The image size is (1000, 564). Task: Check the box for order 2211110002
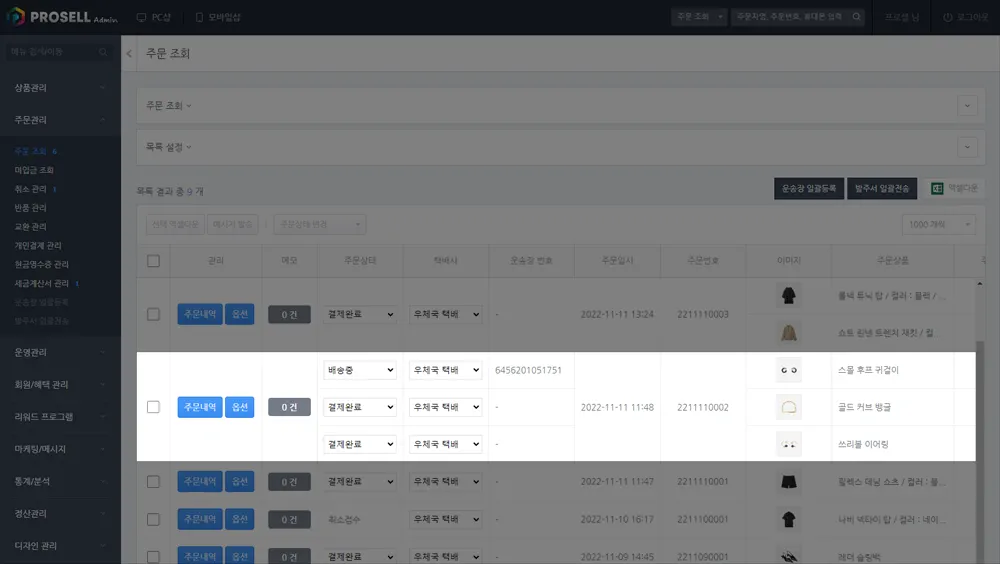point(153,407)
